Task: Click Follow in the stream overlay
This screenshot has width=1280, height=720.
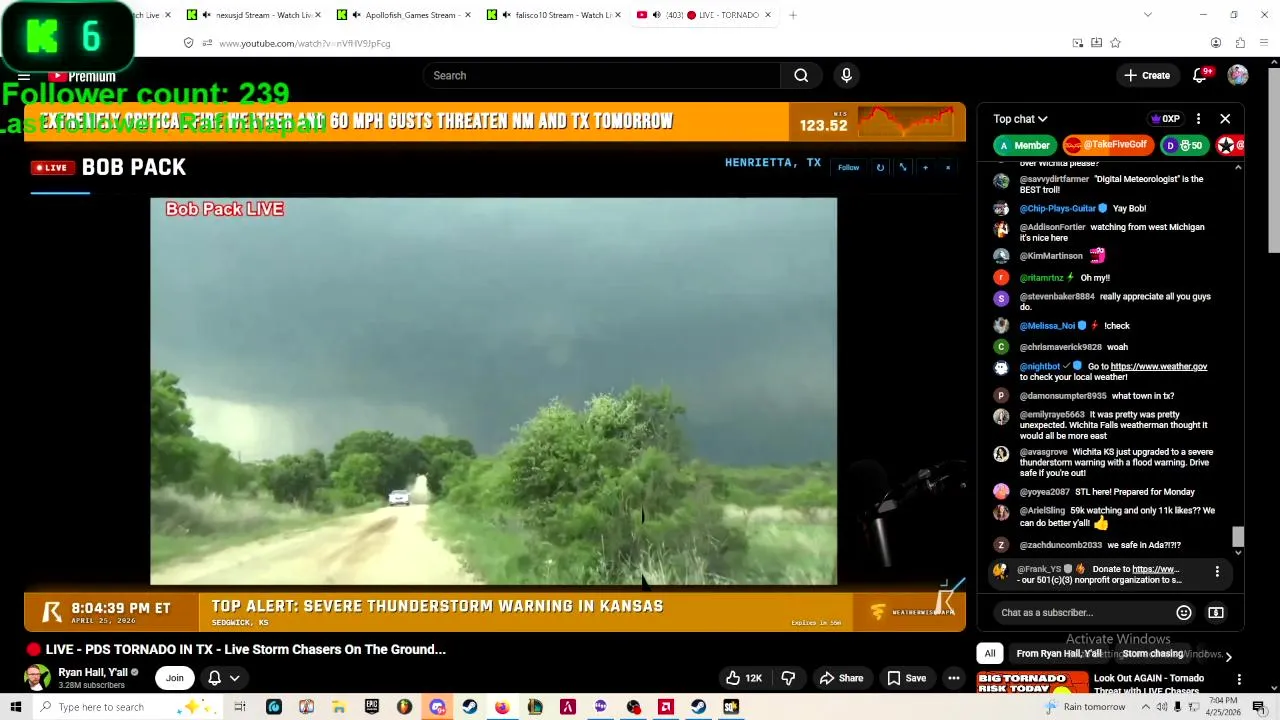Action: (848, 167)
